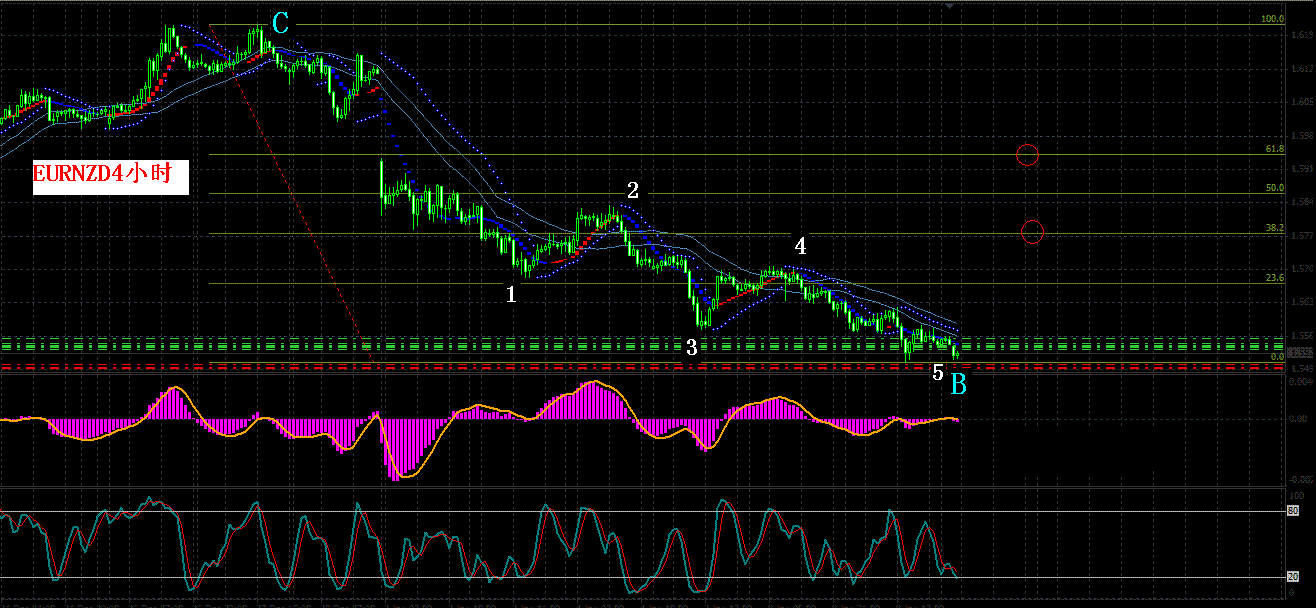Select white wave label 2
This screenshot has width=1316, height=608.
[632, 190]
